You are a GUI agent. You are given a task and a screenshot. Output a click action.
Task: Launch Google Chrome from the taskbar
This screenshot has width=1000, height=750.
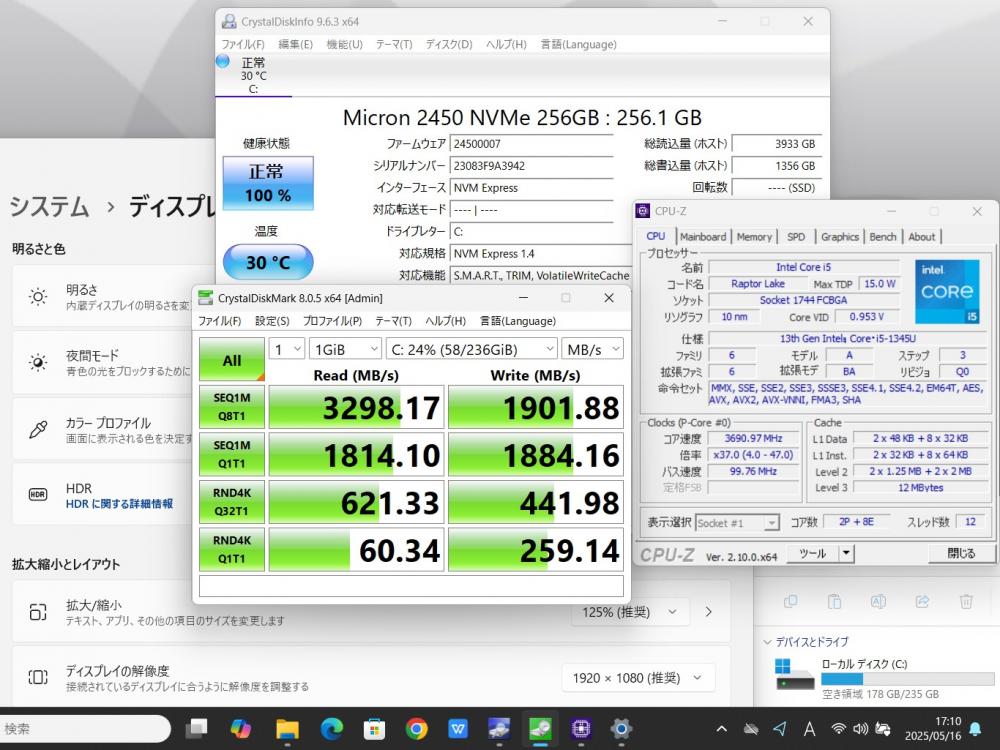coord(416,728)
